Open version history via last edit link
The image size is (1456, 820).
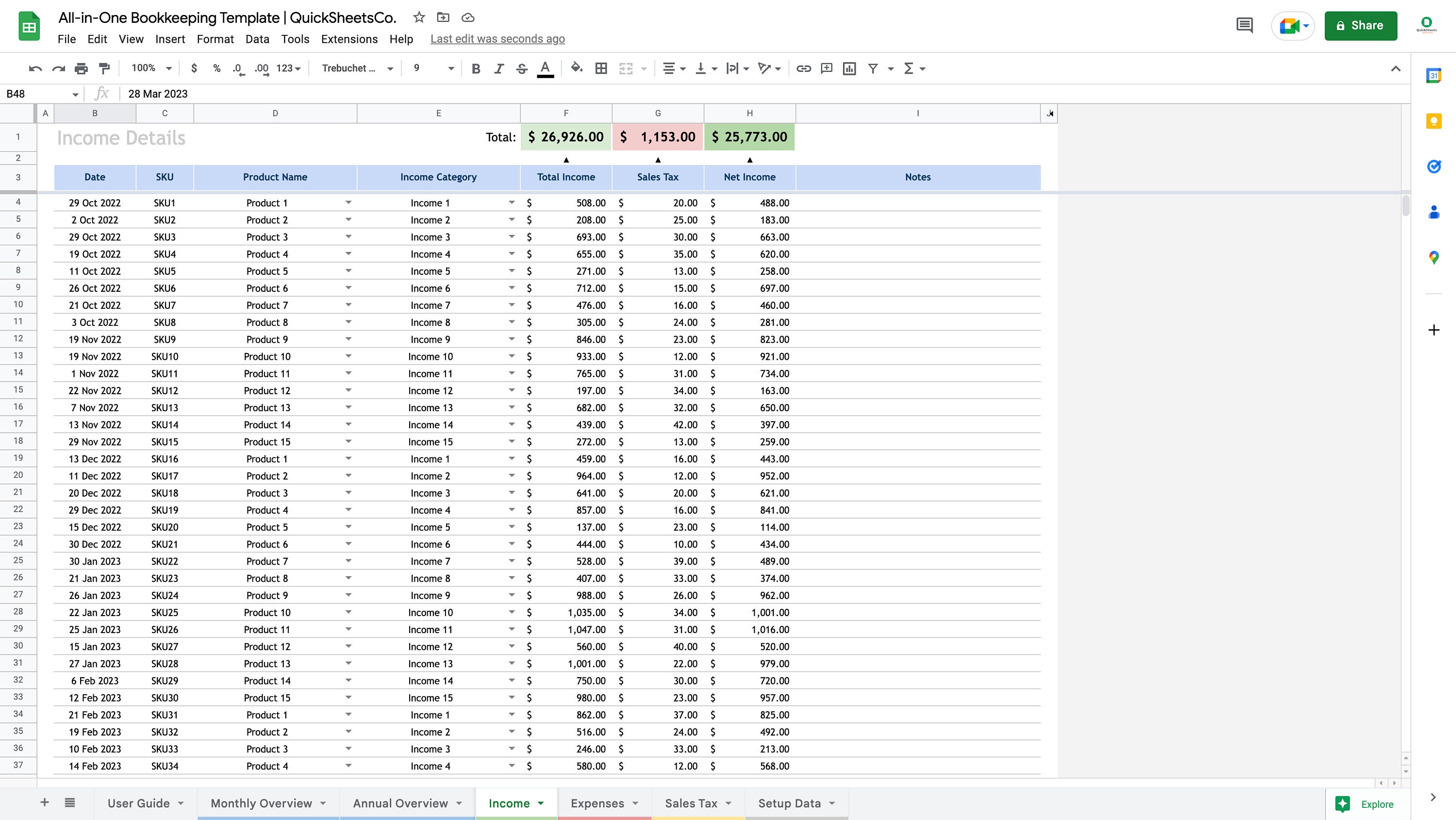497,38
